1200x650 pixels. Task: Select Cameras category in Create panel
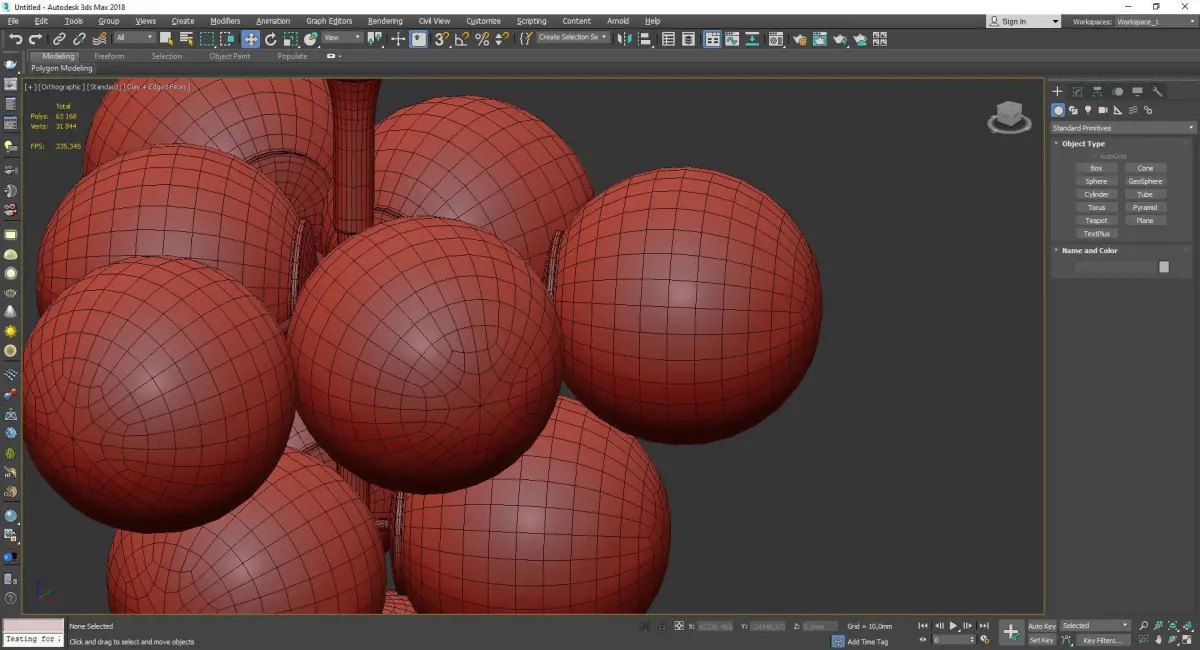[1103, 110]
